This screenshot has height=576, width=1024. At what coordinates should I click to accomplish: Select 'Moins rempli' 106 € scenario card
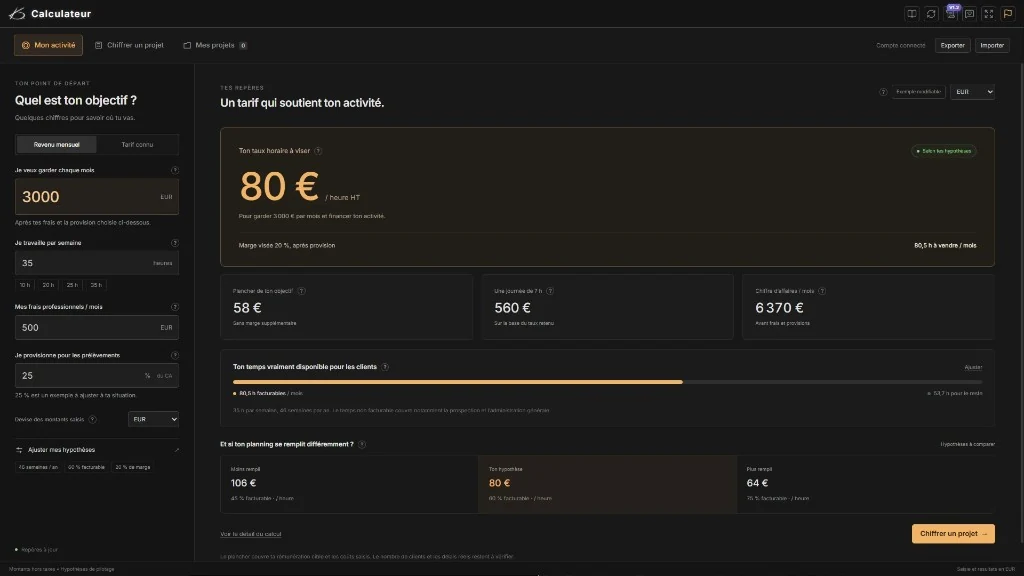pyautogui.click(x=349, y=484)
